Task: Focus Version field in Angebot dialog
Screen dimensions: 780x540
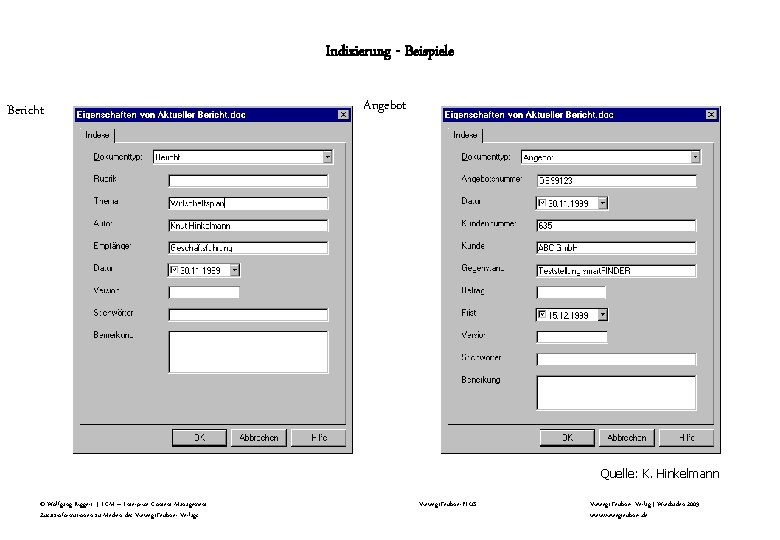Action: (572, 337)
